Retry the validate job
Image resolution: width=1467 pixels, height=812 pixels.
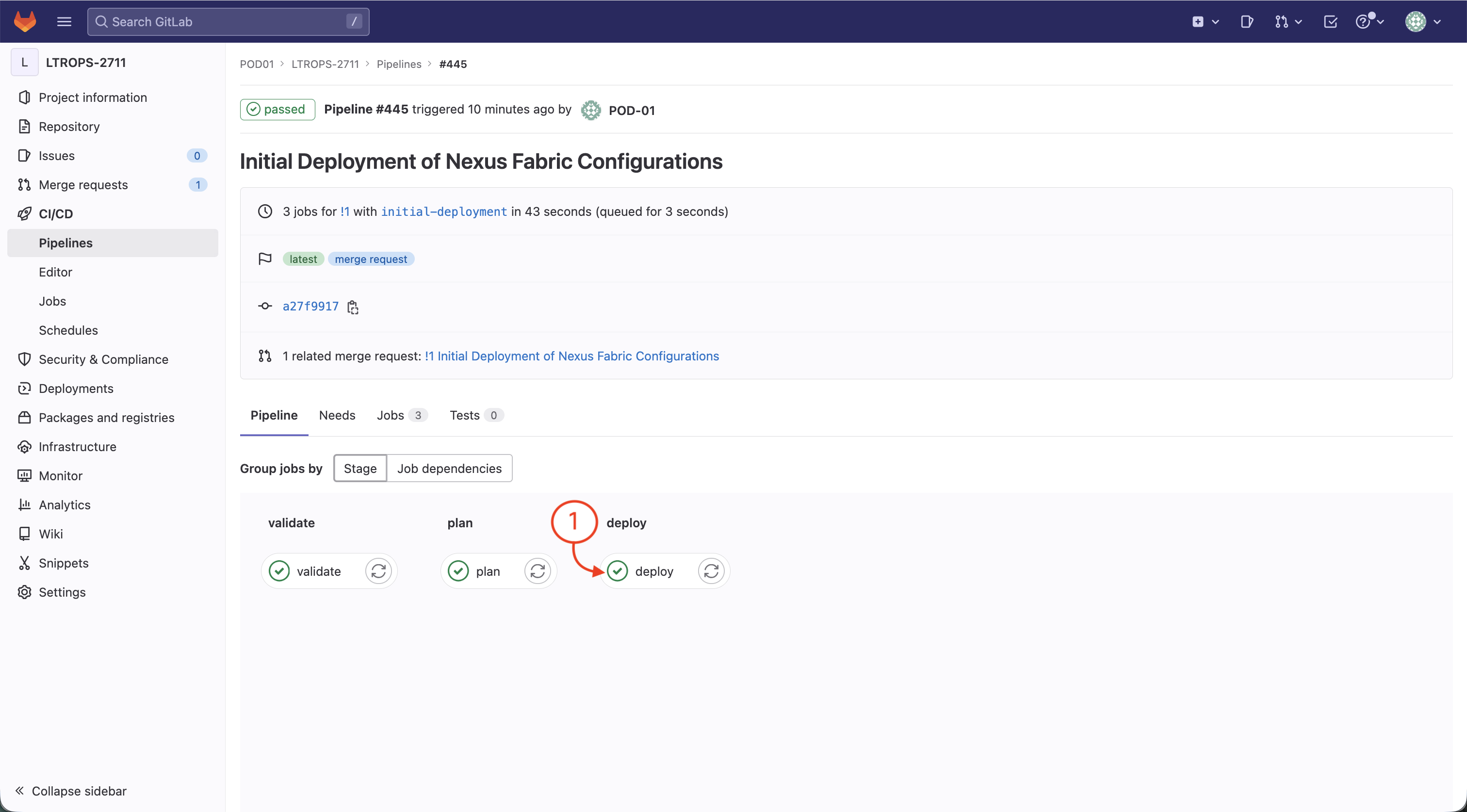pos(378,570)
